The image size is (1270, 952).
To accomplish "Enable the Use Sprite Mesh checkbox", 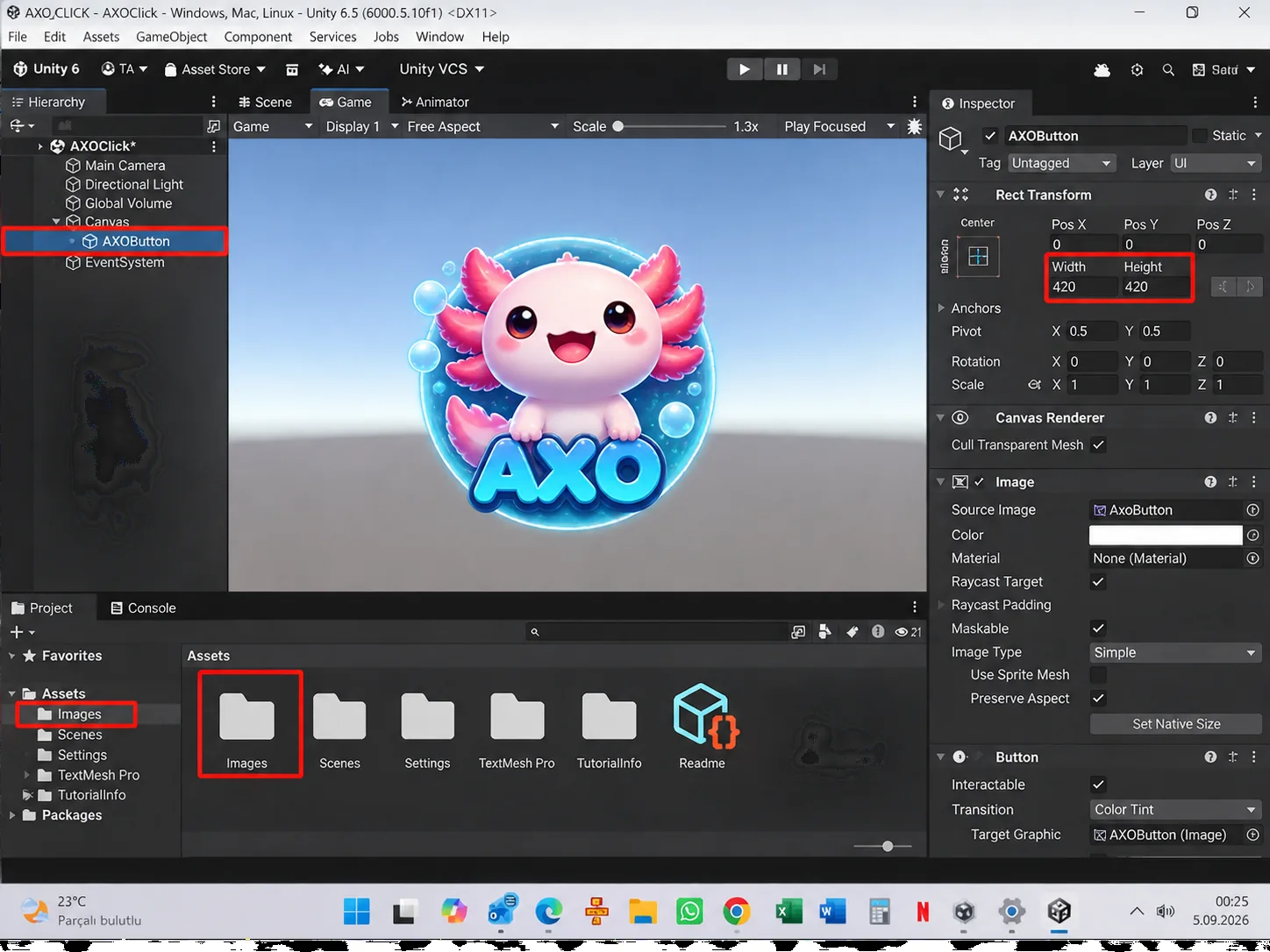I will (1098, 674).
